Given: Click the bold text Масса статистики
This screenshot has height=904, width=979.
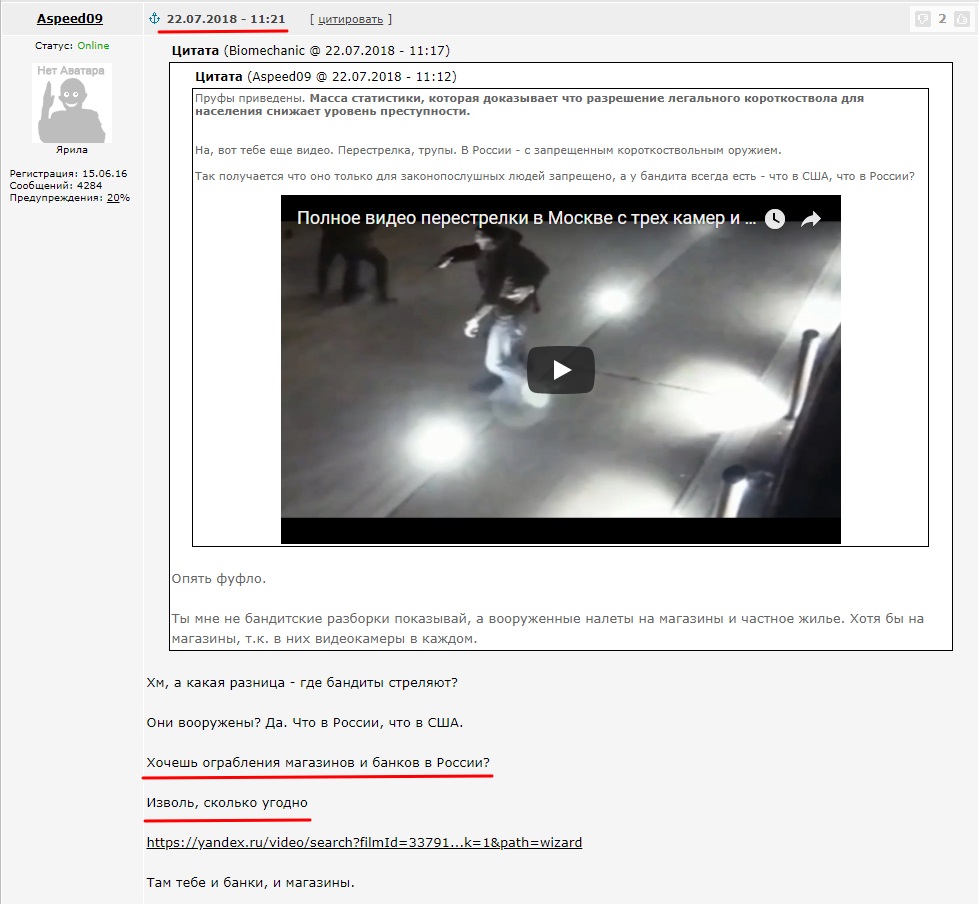Looking at the screenshot, I should [529, 105].
